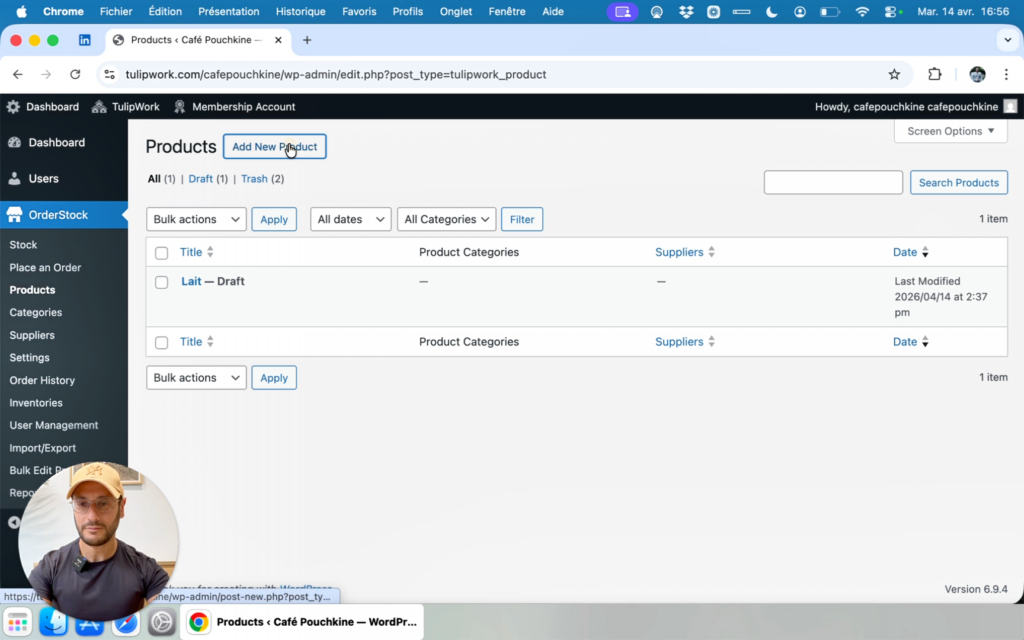Click the product search input field
This screenshot has height=640, width=1024.
pos(832,182)
